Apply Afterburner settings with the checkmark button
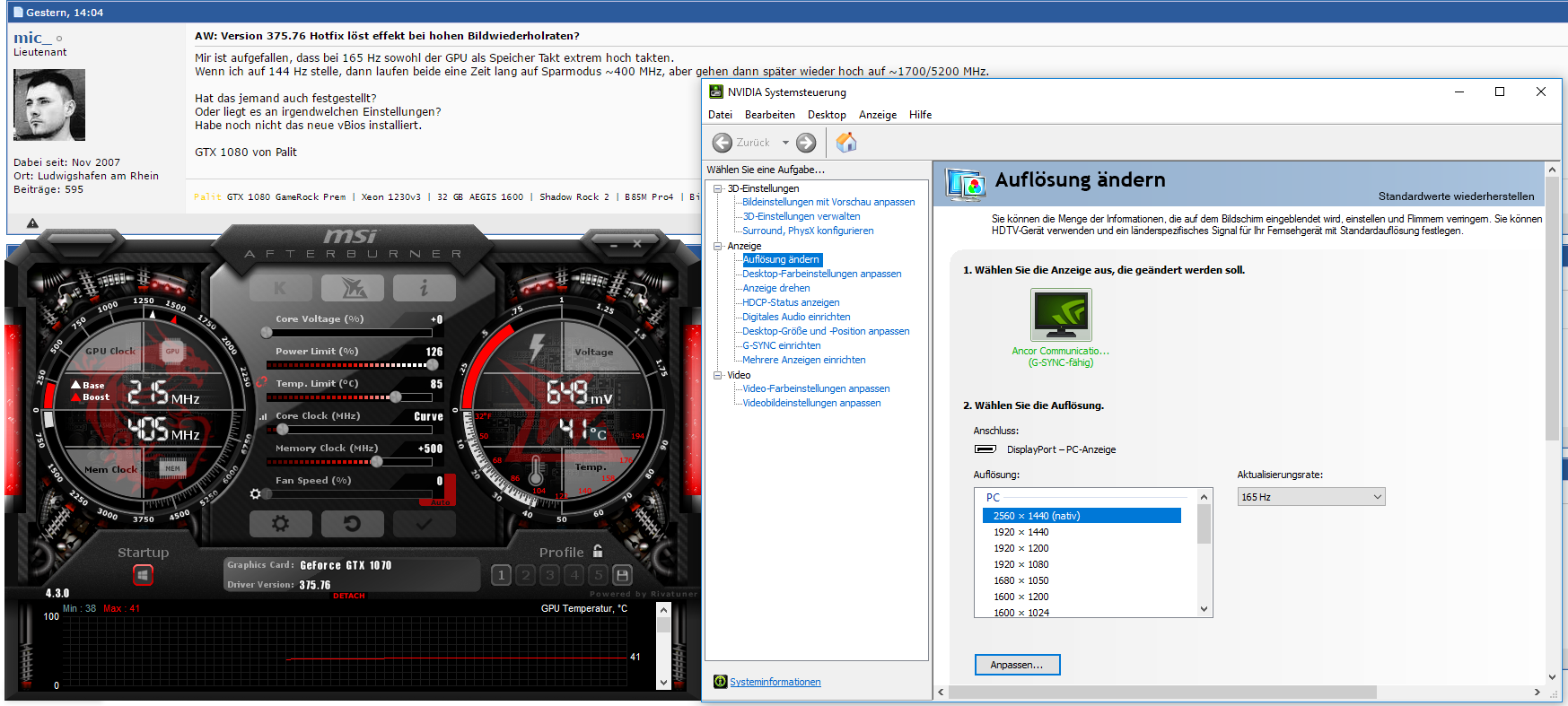The width and height of the screenshot is (1568, 706). click(x=424, y=524)
